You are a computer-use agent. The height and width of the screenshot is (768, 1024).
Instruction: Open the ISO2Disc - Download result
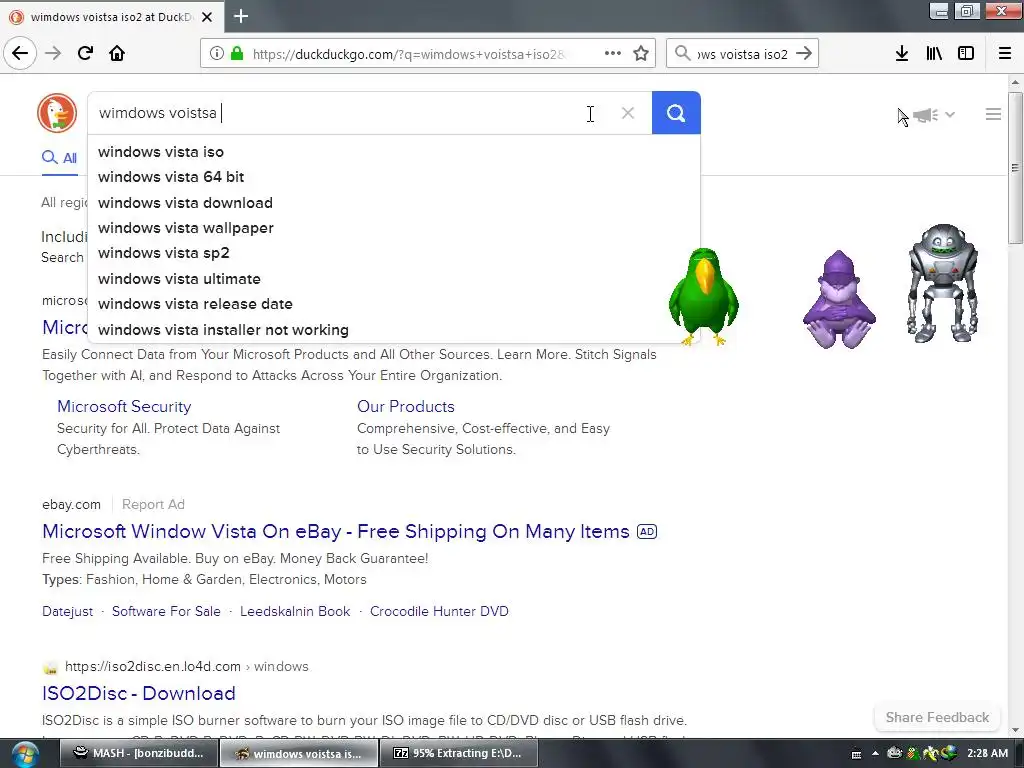(x=138, y=694)
